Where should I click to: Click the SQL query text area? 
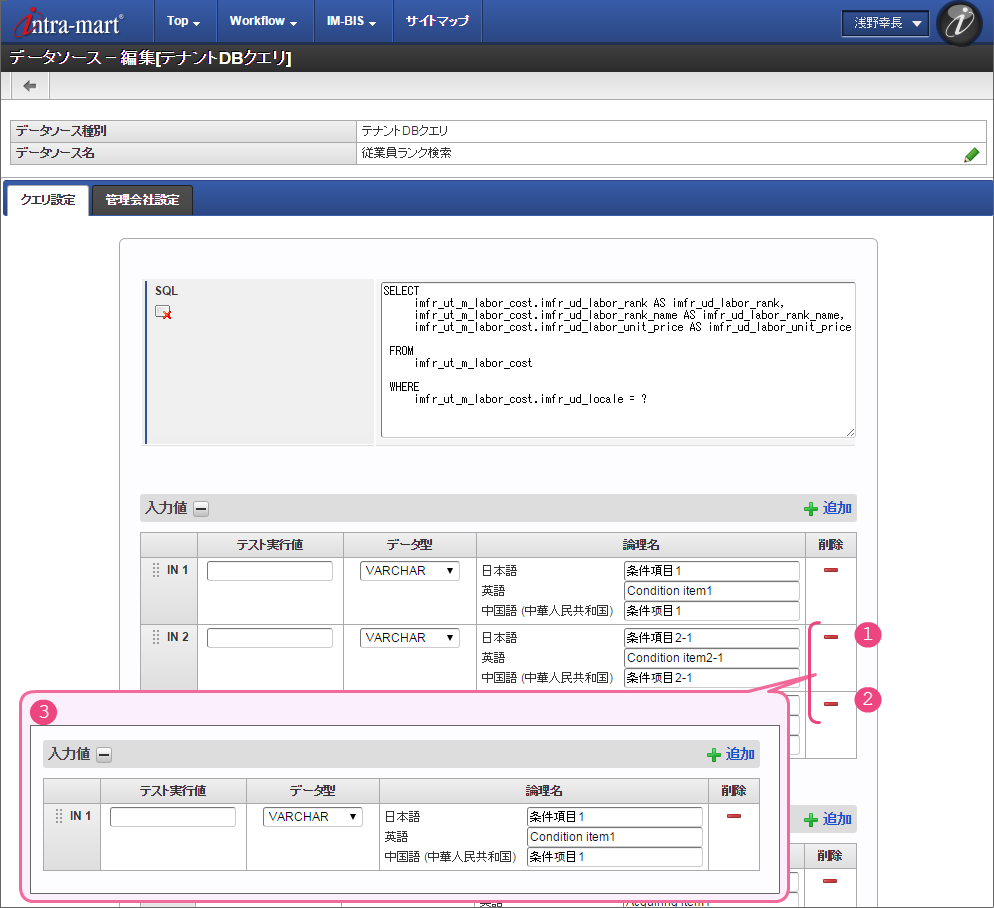617,360
